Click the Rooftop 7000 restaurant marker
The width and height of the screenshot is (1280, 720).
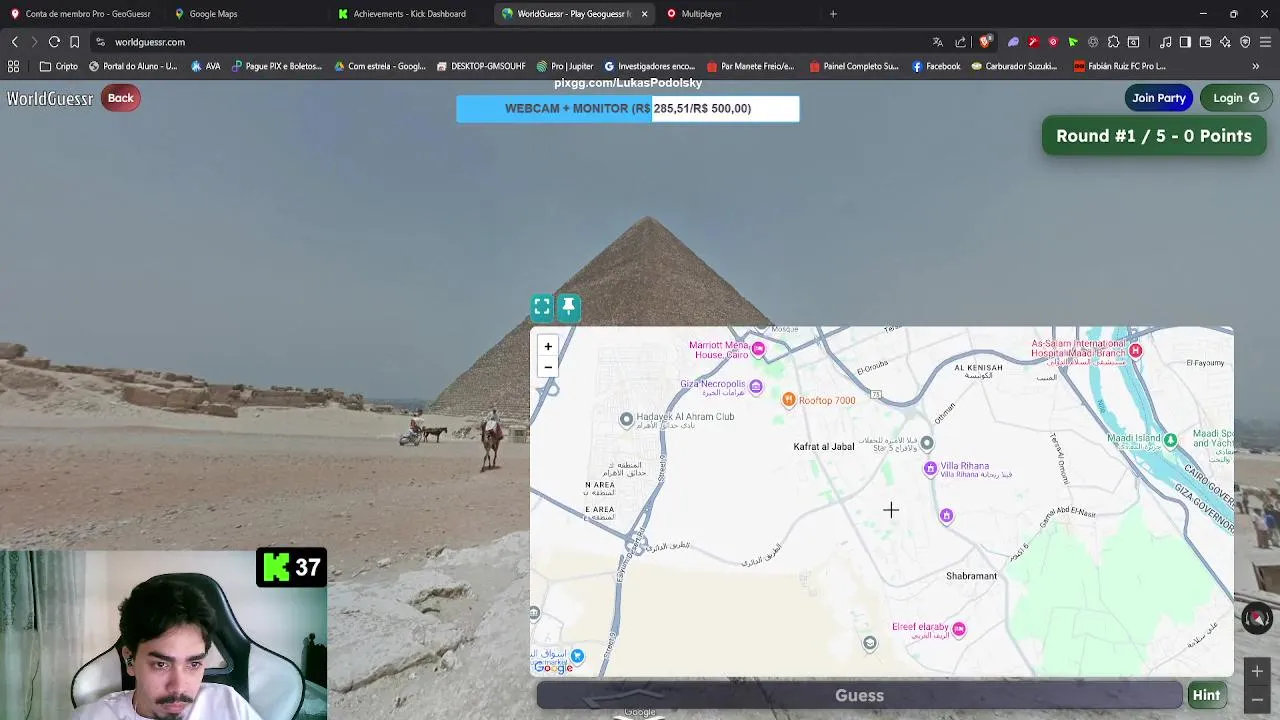click(x=789, y=400)
